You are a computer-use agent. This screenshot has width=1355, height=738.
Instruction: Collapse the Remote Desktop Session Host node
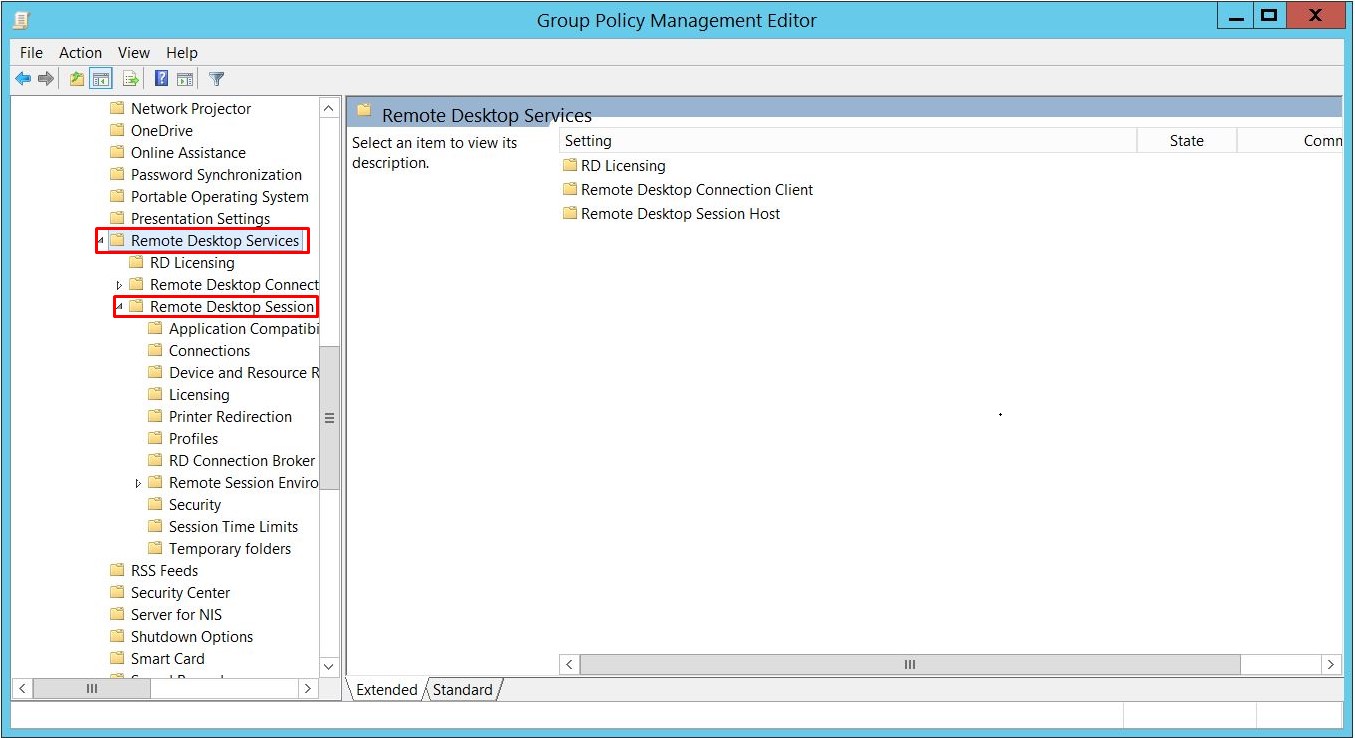click(x=120, y=307)
